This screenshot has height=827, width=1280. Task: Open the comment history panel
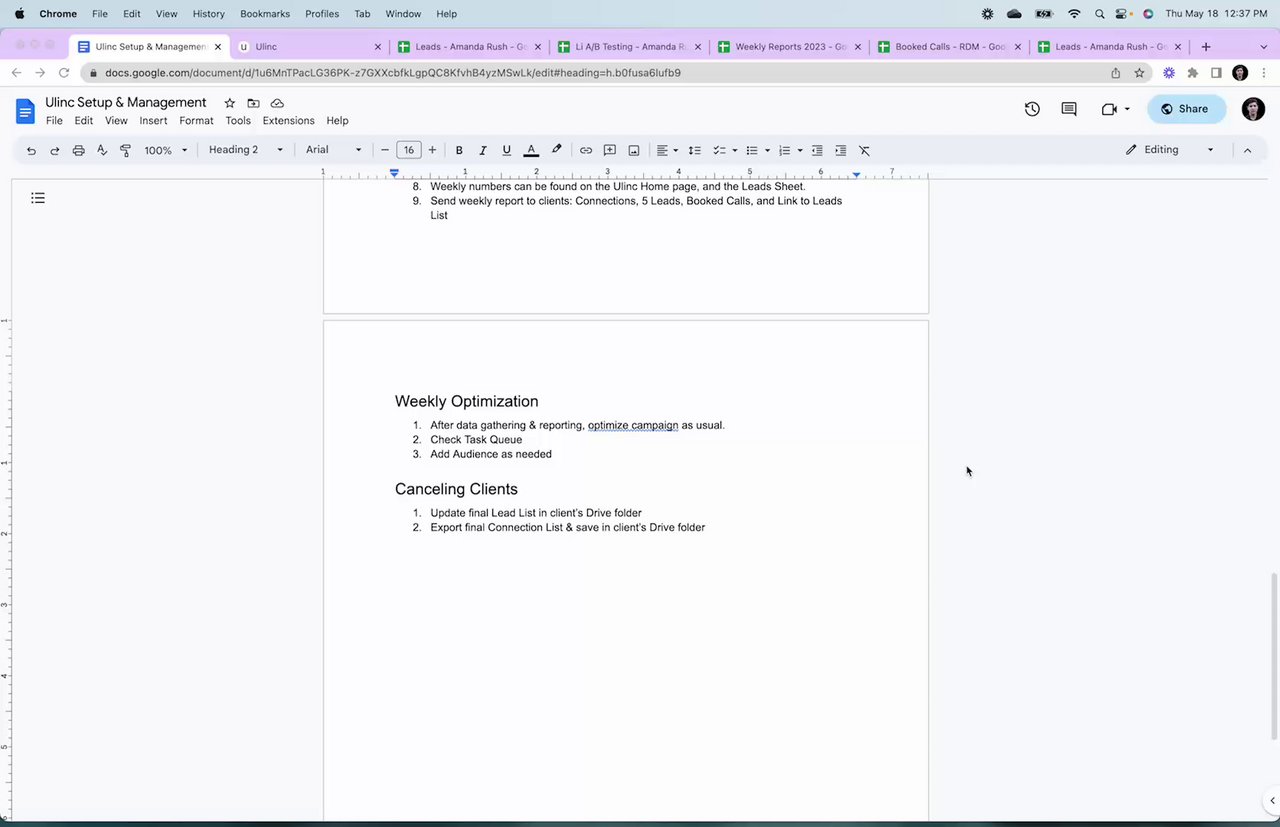[x=1069, y=109]
